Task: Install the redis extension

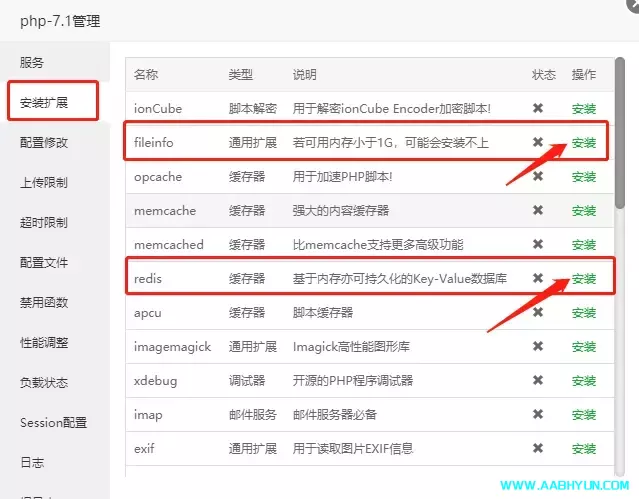Action: coord(584,279)
